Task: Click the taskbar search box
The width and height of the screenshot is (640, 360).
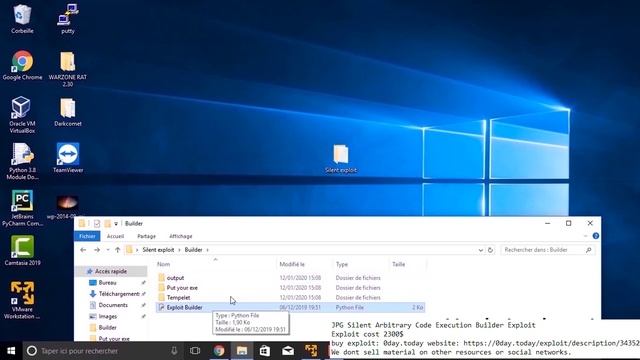Action: point(102,351)
